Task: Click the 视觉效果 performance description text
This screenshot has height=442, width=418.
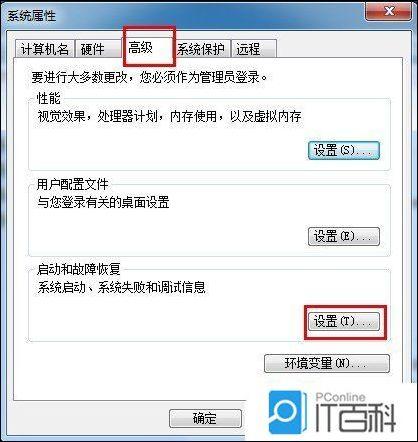Action: pos(169,117)
